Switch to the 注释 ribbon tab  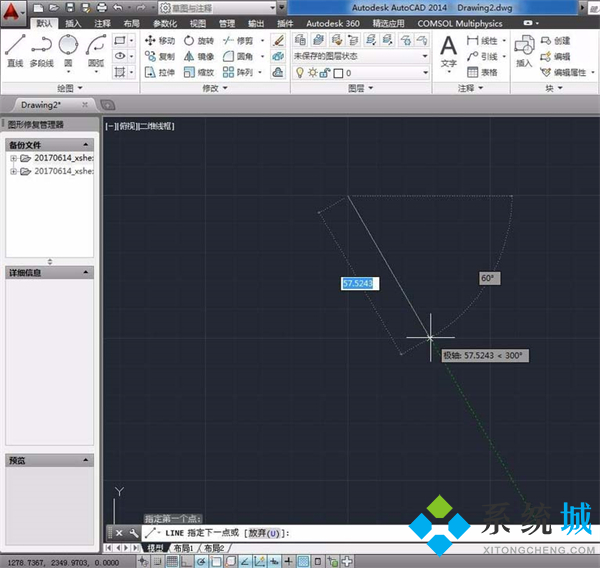(x=102, y=23)
